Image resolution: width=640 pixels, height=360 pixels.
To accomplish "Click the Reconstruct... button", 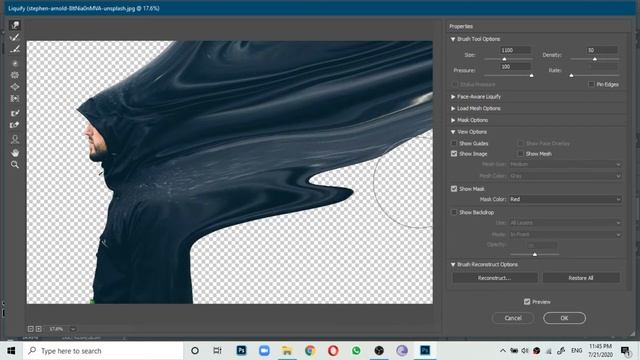I will click(x=495, y=278).
